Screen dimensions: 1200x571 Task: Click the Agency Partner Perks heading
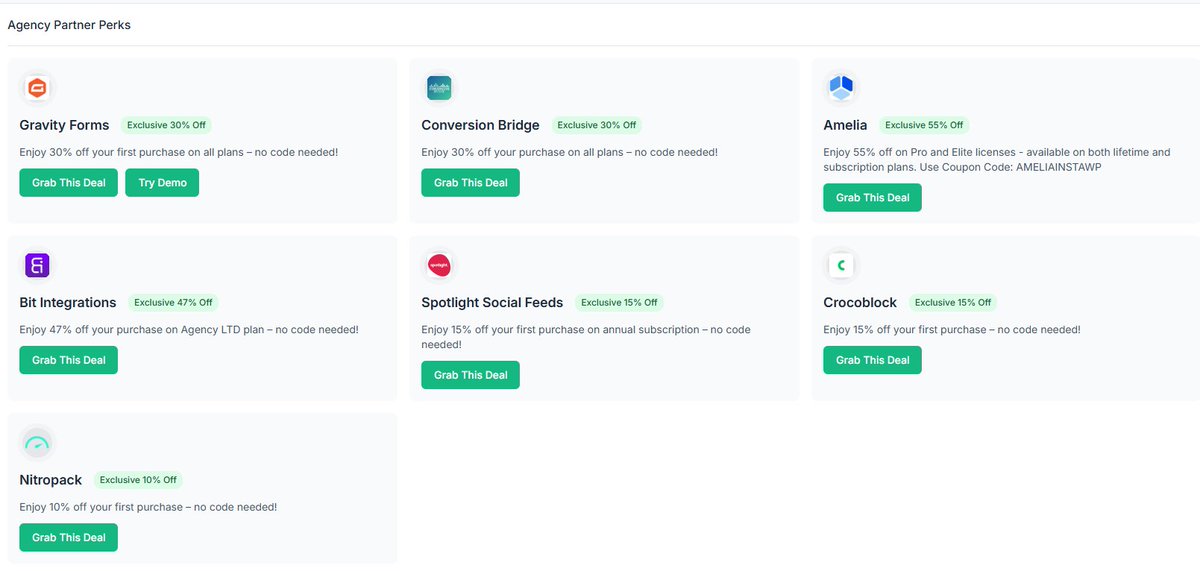[69, 25]
